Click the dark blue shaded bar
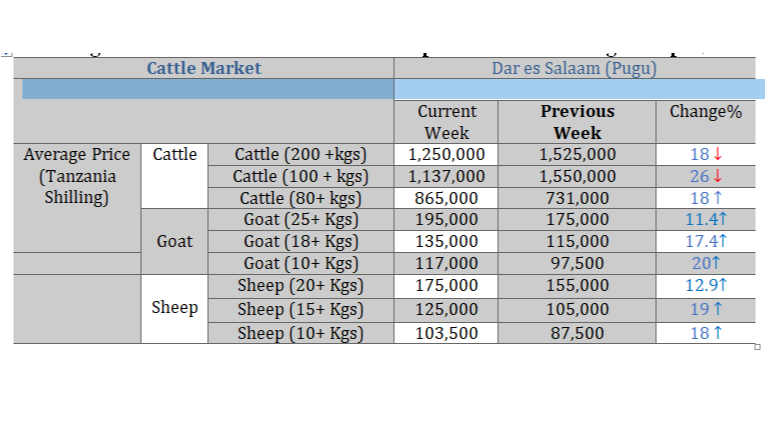This screenshot has width=776, height=436. (208, 89)
